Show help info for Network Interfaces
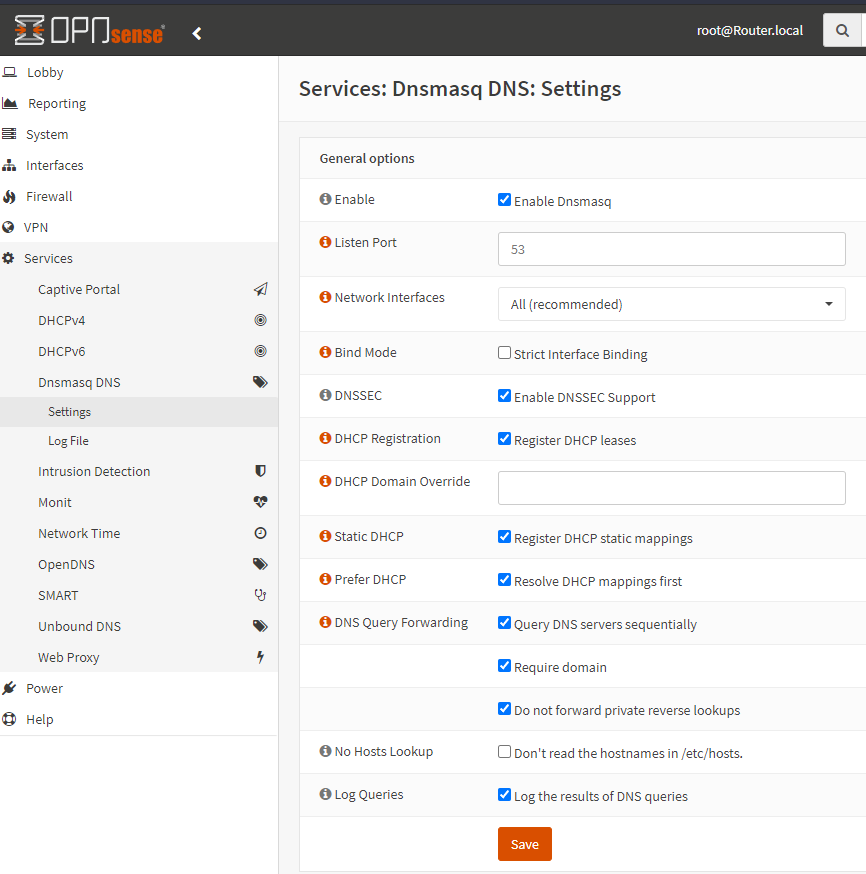Screen dimensions: 866x874 pos(325,297)
